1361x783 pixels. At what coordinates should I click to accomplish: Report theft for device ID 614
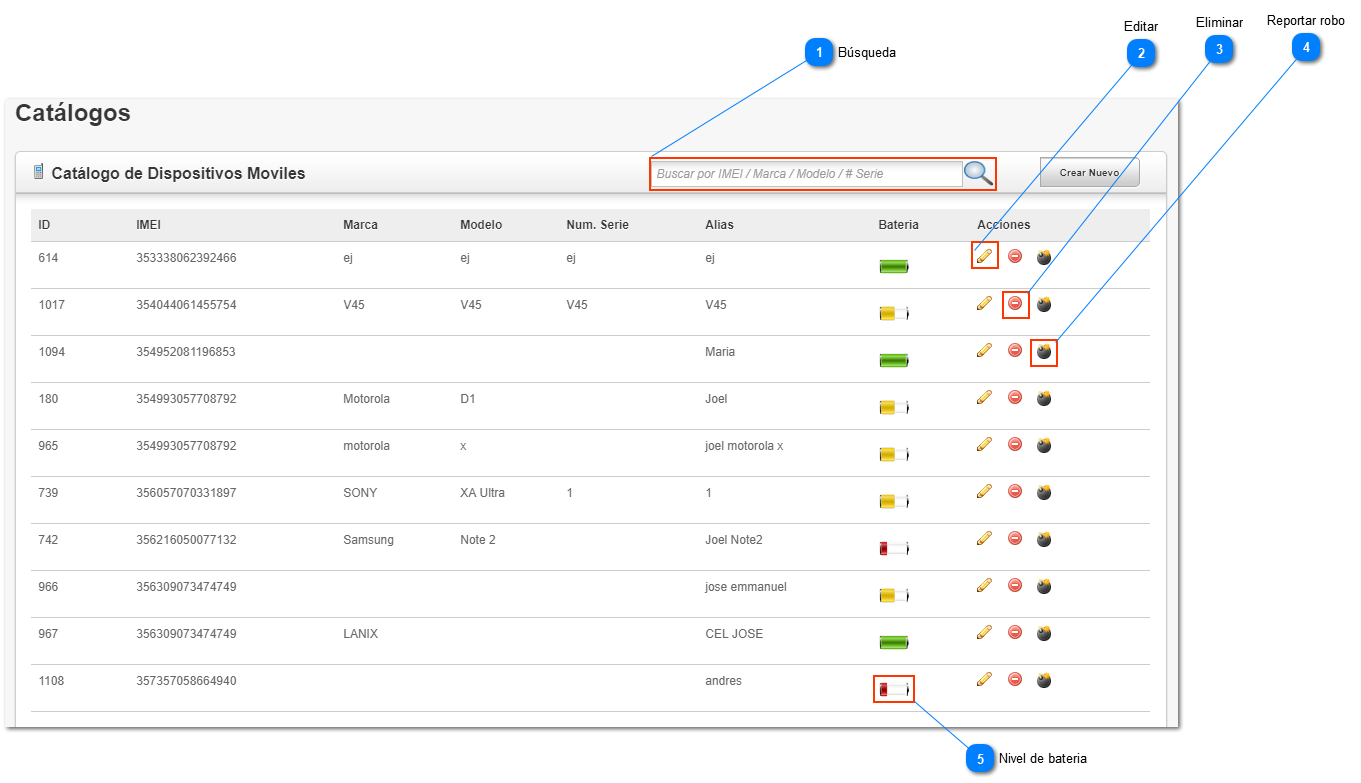1044,257
